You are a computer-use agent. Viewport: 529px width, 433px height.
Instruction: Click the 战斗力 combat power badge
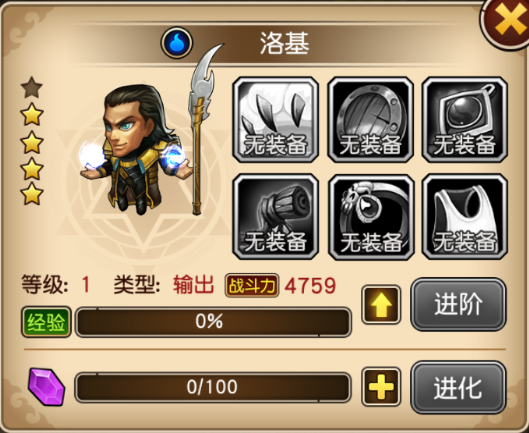pos(252,286)
